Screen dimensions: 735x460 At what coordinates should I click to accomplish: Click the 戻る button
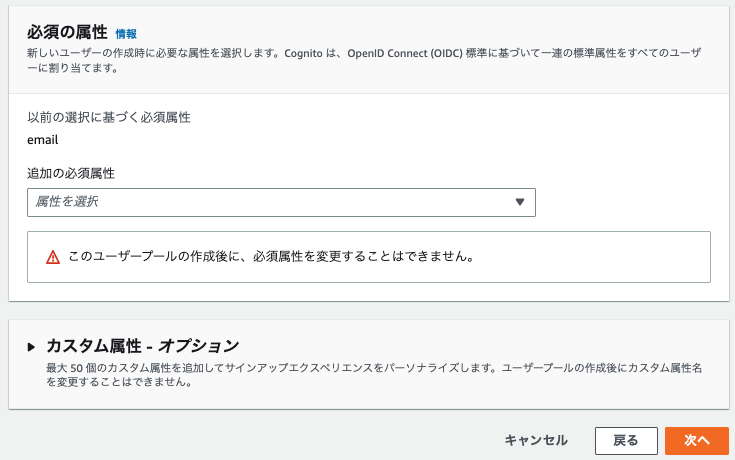(x=626, y=441)
